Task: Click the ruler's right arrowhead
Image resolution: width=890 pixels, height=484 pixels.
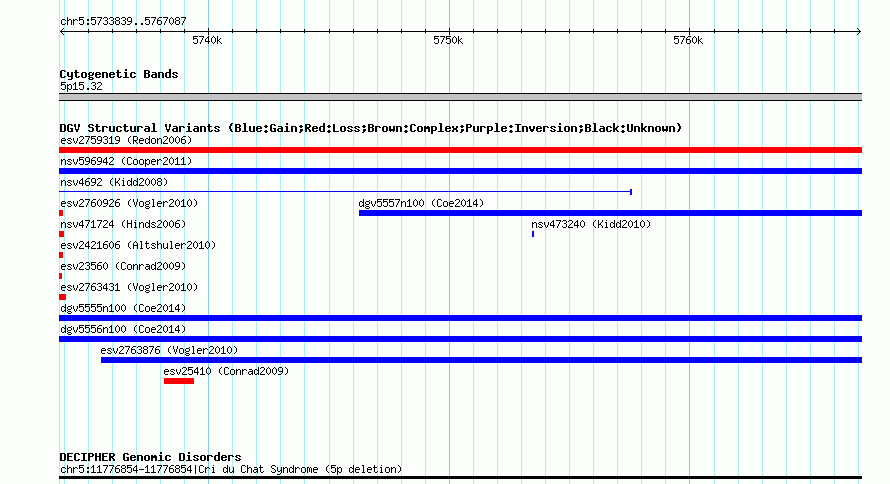Action: (x=859, y=32)
